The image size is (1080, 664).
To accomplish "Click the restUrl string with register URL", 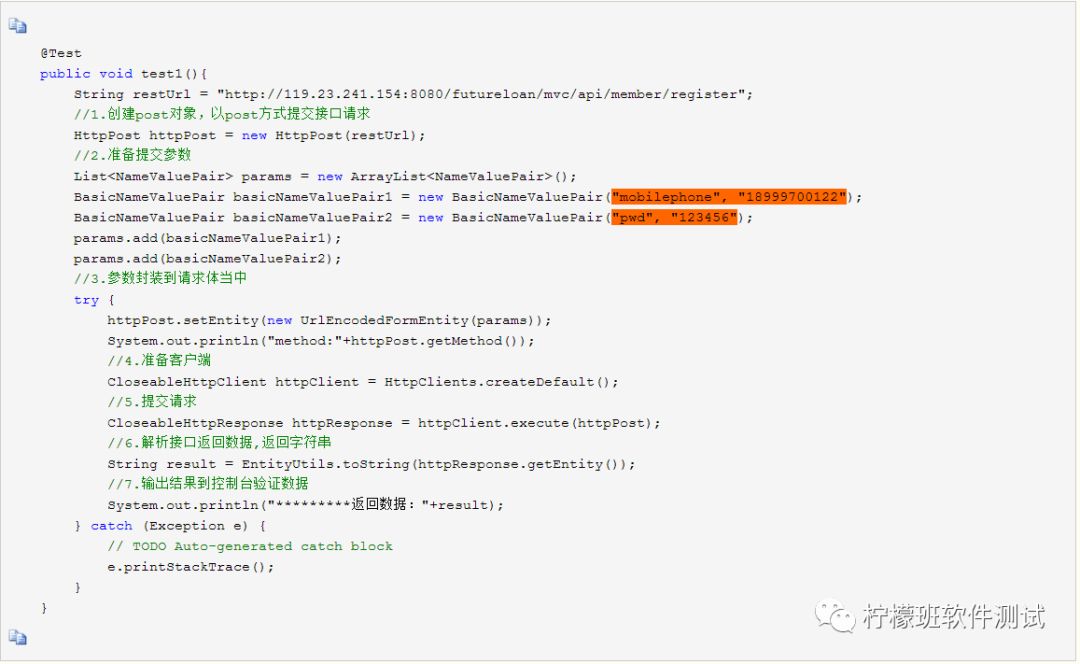I will [x=481, y=94].
